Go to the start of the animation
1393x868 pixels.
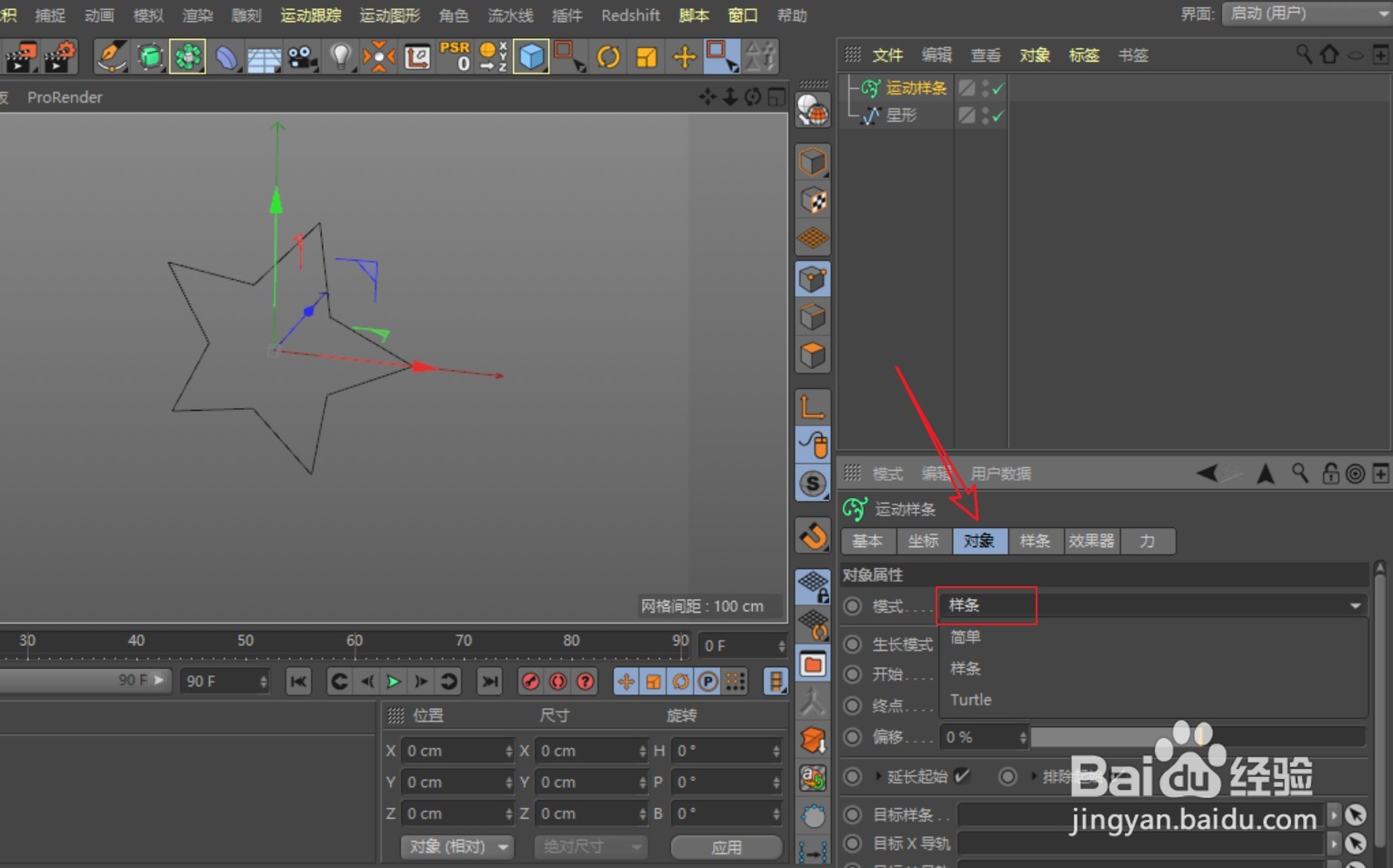298,681
